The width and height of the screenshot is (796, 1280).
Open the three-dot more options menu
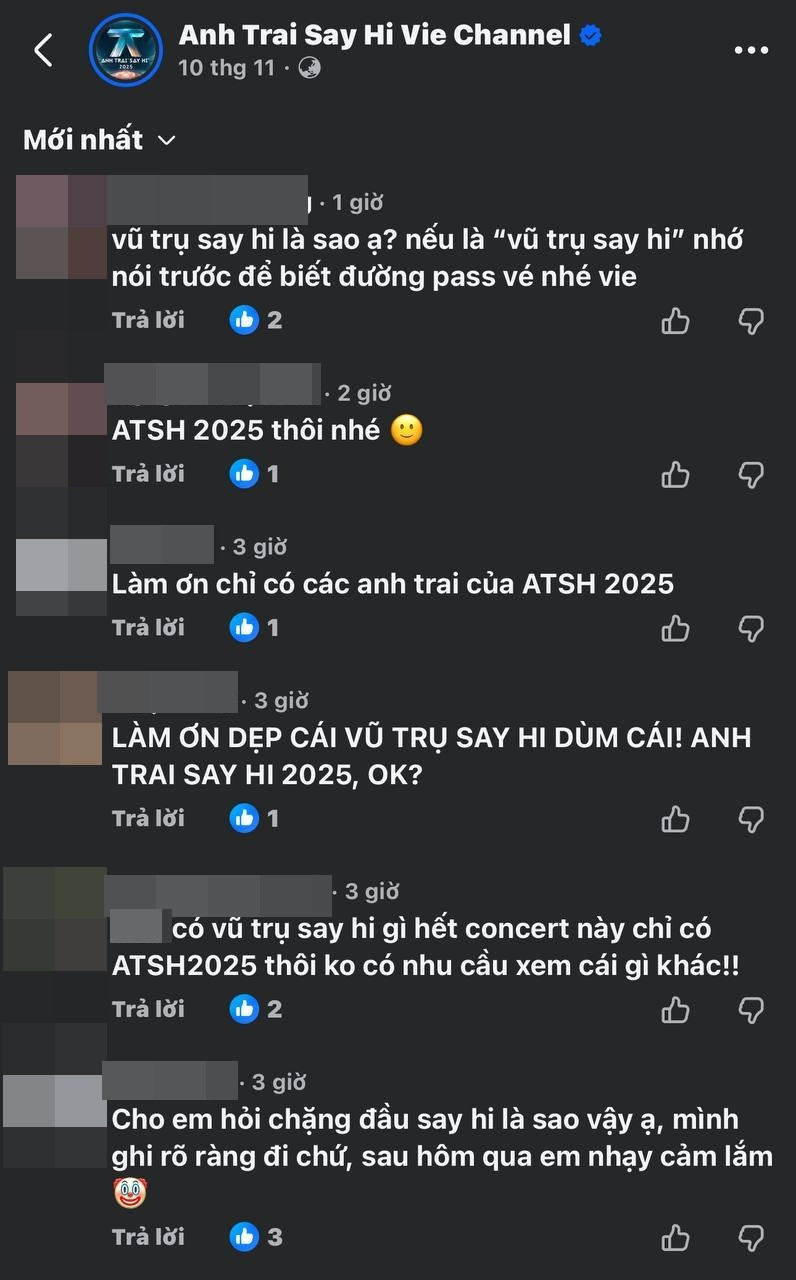(x=751, y=50)
